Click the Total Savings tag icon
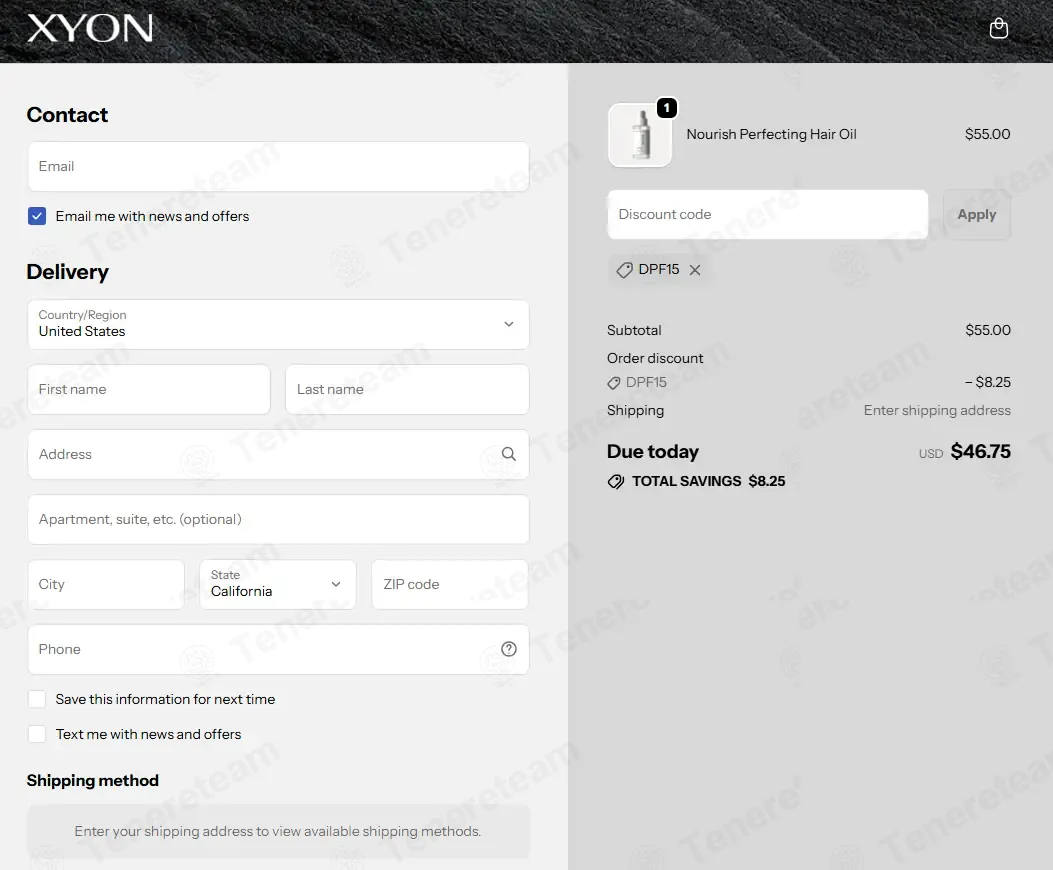 [616, 482]
